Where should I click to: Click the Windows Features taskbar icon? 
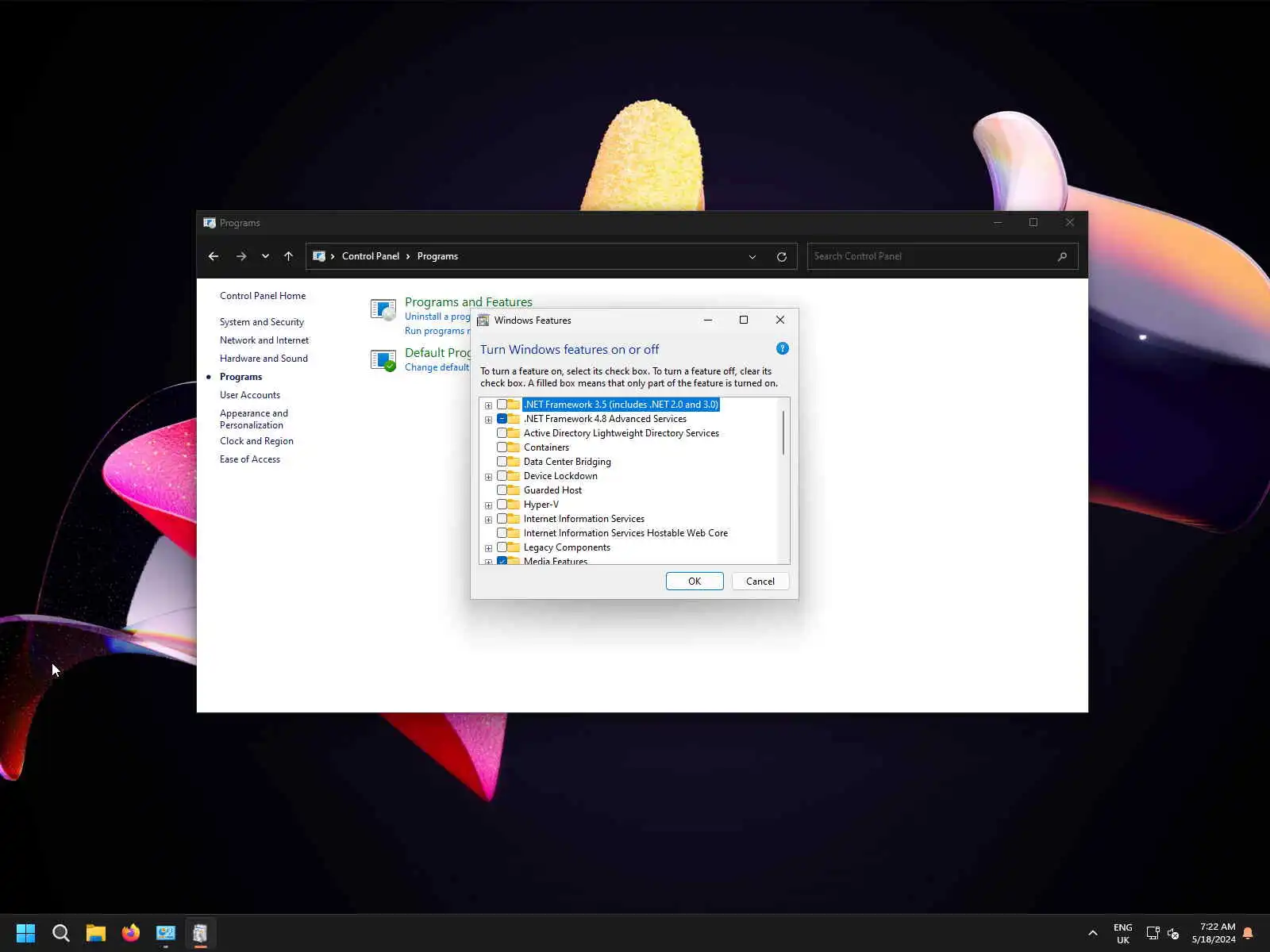pyautogui.click(x=201, y=933)
